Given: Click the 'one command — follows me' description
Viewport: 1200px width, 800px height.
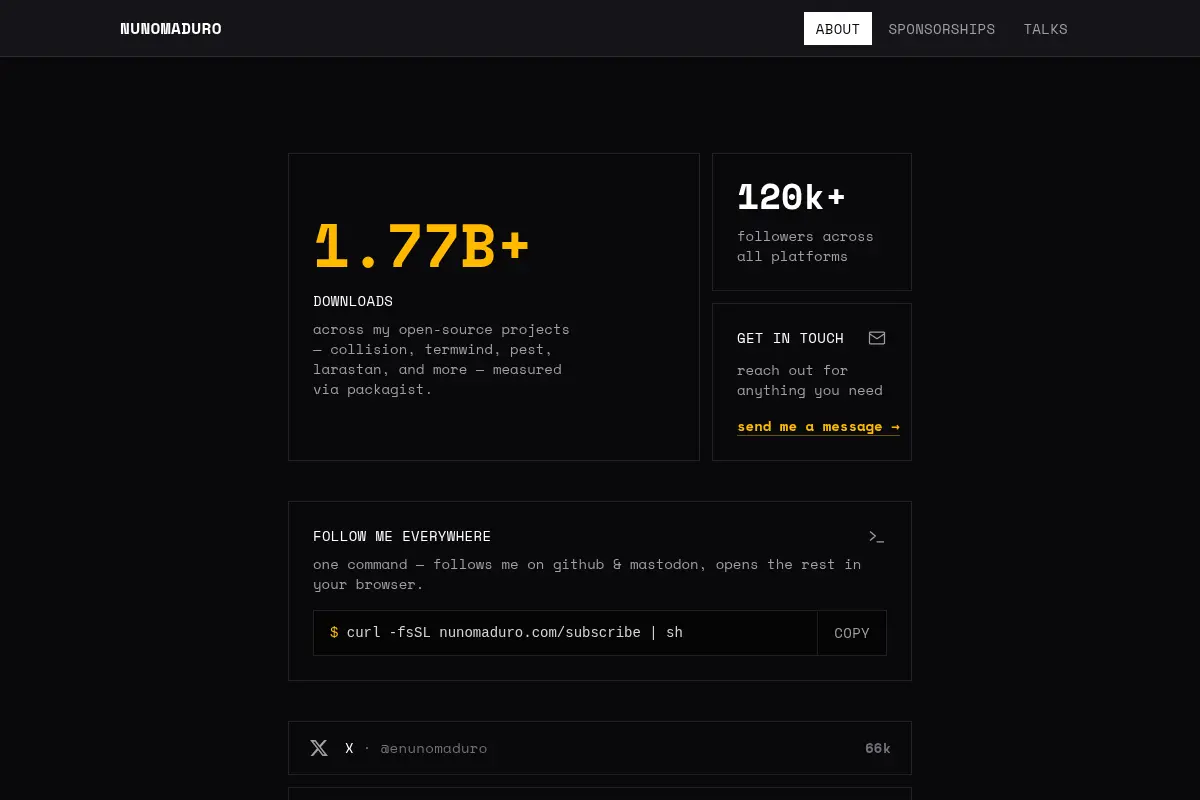Looking at the screenshot, I should [x=587, y=574].
